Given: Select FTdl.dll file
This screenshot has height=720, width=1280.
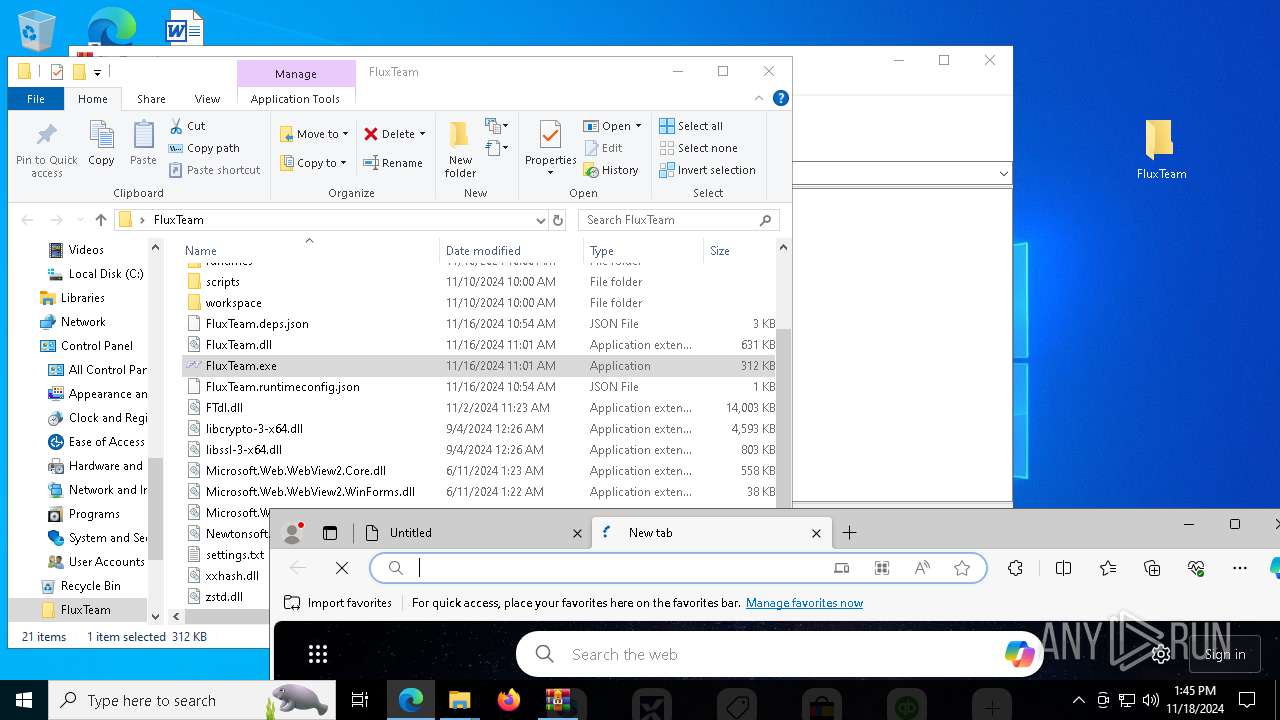Looking at the screenshot, I should pos(224,408).
